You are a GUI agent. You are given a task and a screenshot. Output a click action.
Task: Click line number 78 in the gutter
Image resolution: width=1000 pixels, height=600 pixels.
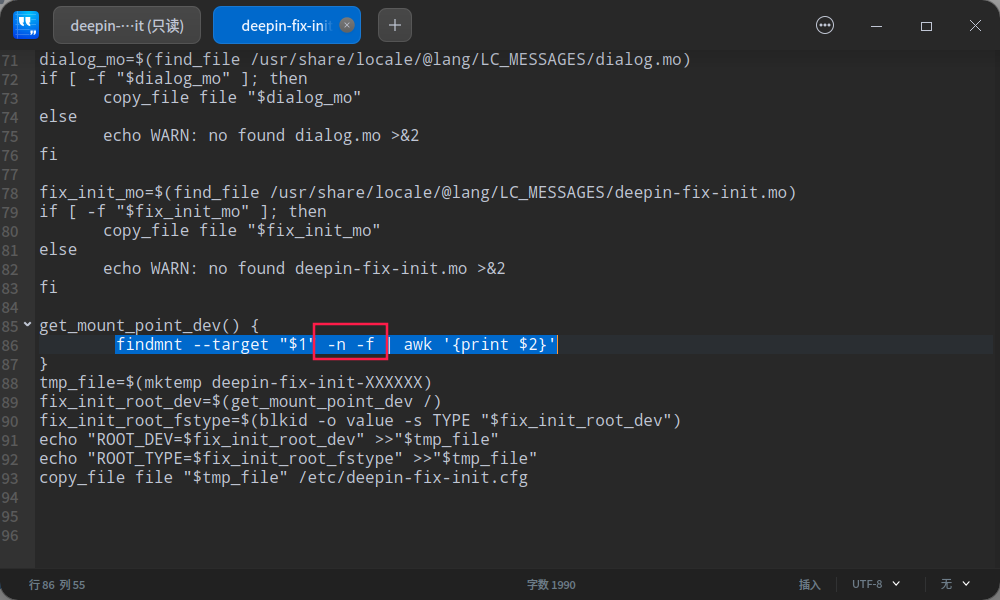(10, 193)
